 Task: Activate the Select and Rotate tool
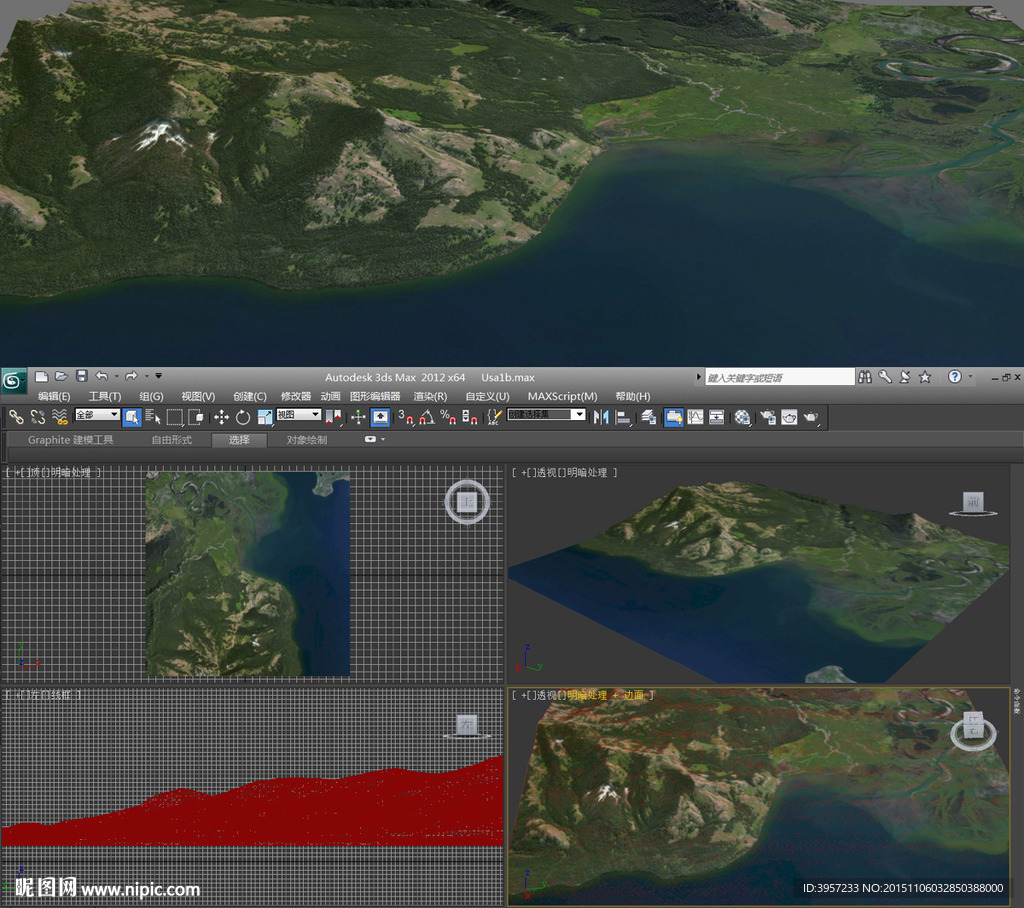pos(243,417)
